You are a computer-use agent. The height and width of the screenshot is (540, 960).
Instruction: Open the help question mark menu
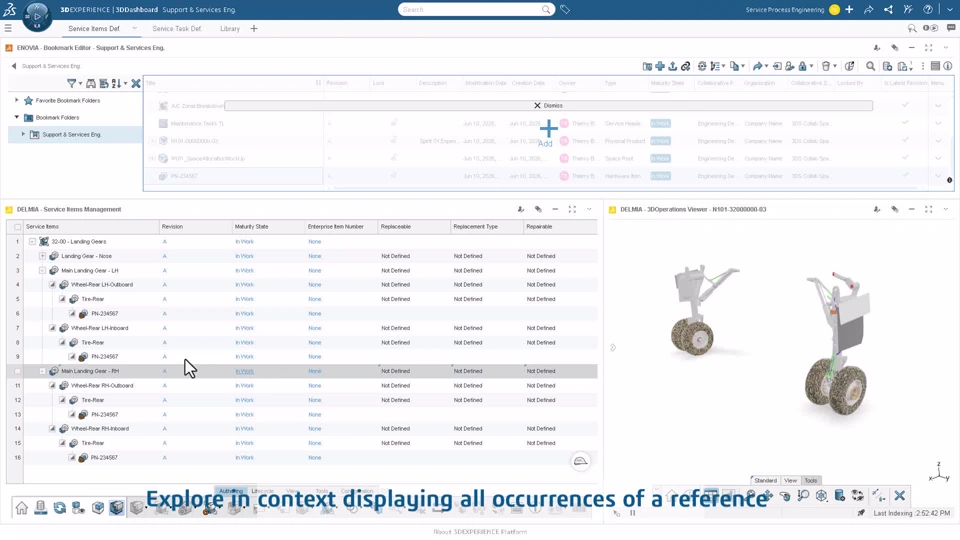click(x=928, y=9)
